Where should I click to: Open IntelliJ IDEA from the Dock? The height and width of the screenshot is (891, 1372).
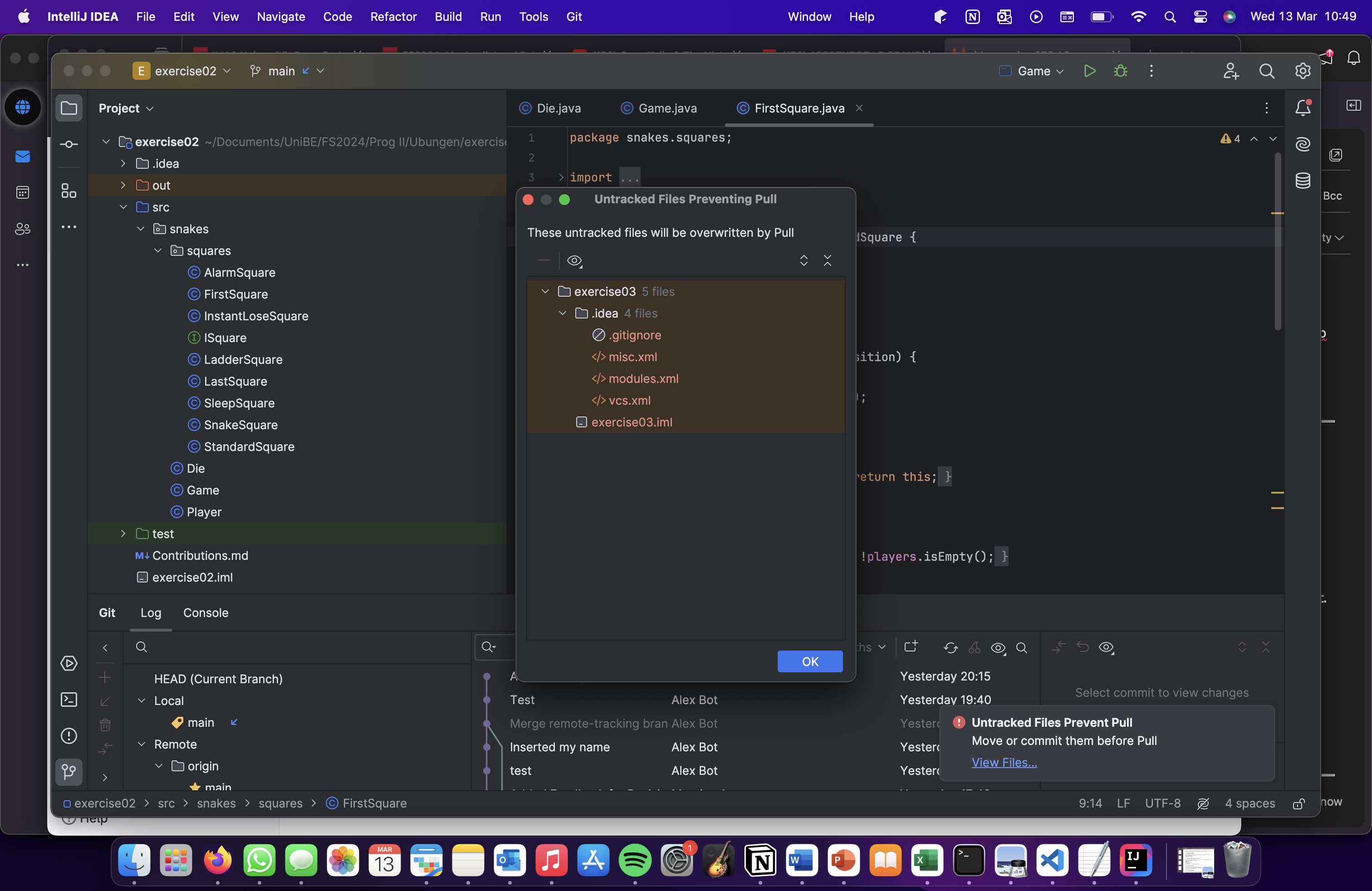[x=1136, y=861]
